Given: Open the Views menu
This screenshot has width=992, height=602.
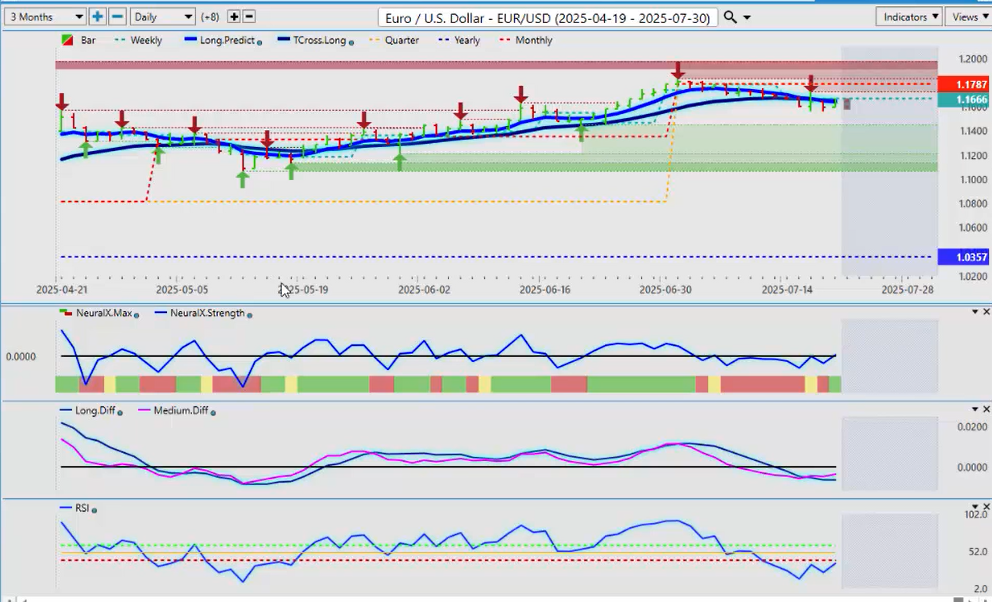Looking at the screenshot, I should [x=968, y=17].
